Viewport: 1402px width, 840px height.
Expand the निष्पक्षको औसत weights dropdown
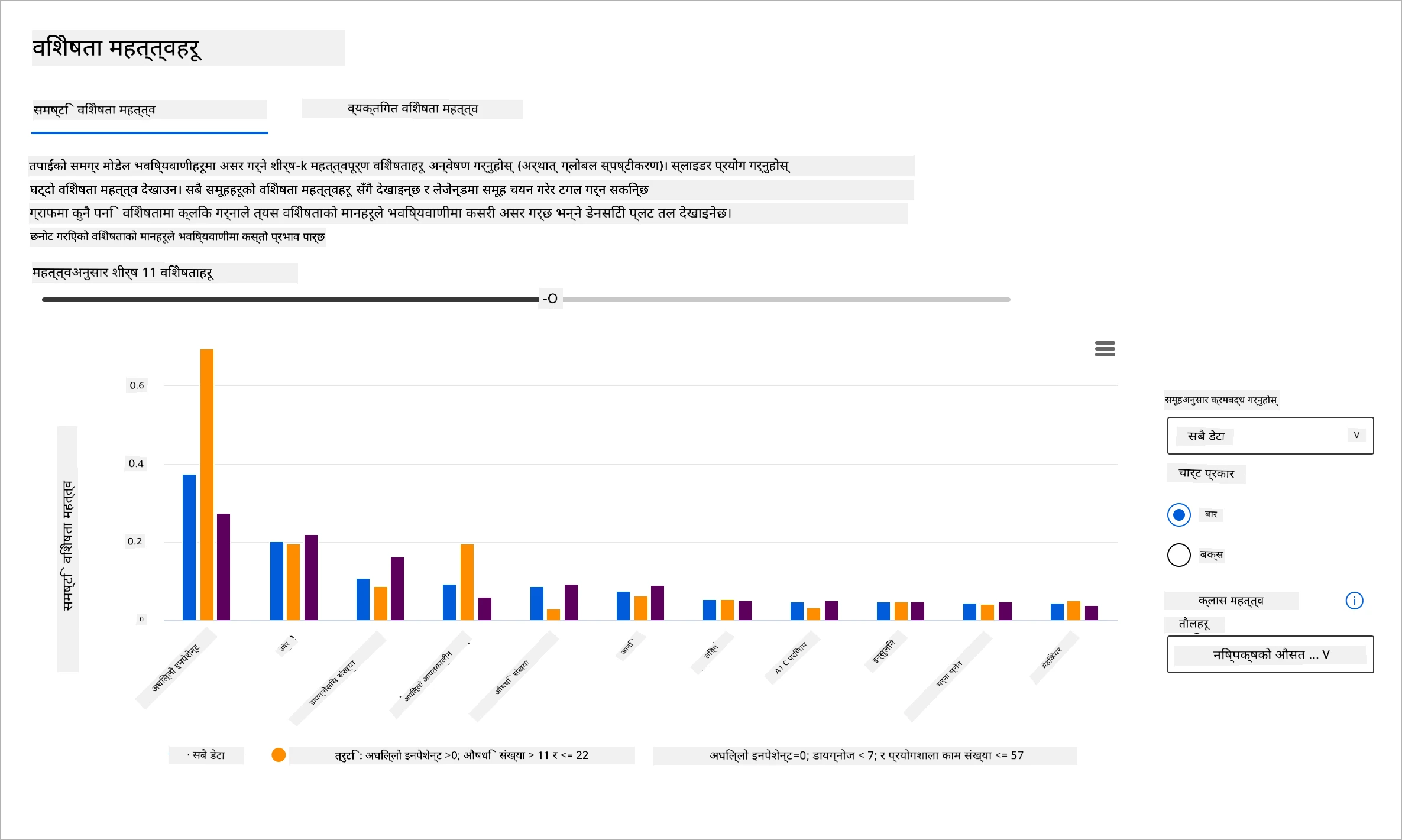point(1270,654)
